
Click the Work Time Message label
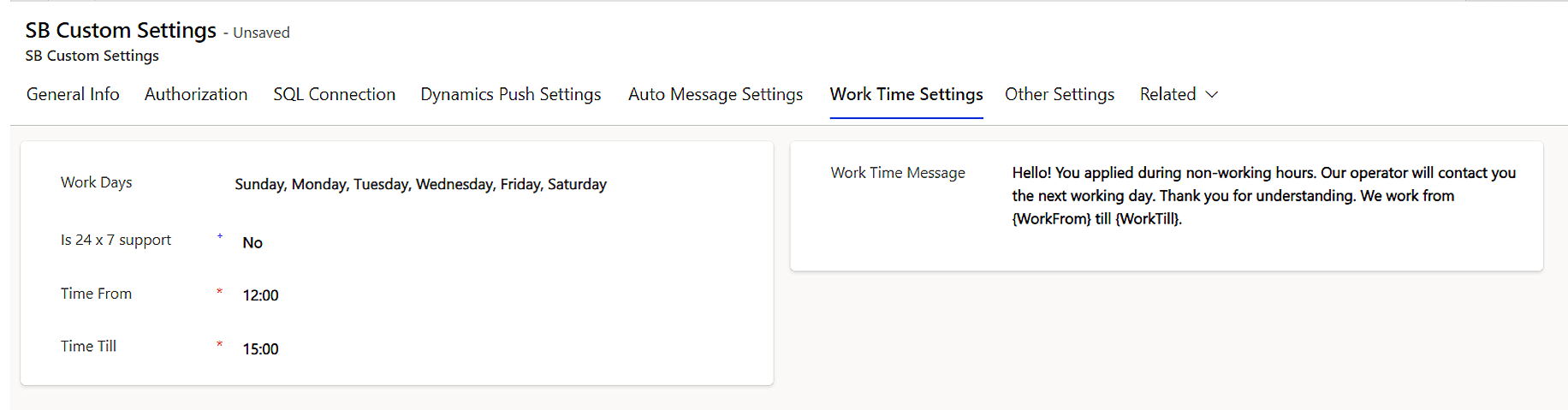(898, 173)
